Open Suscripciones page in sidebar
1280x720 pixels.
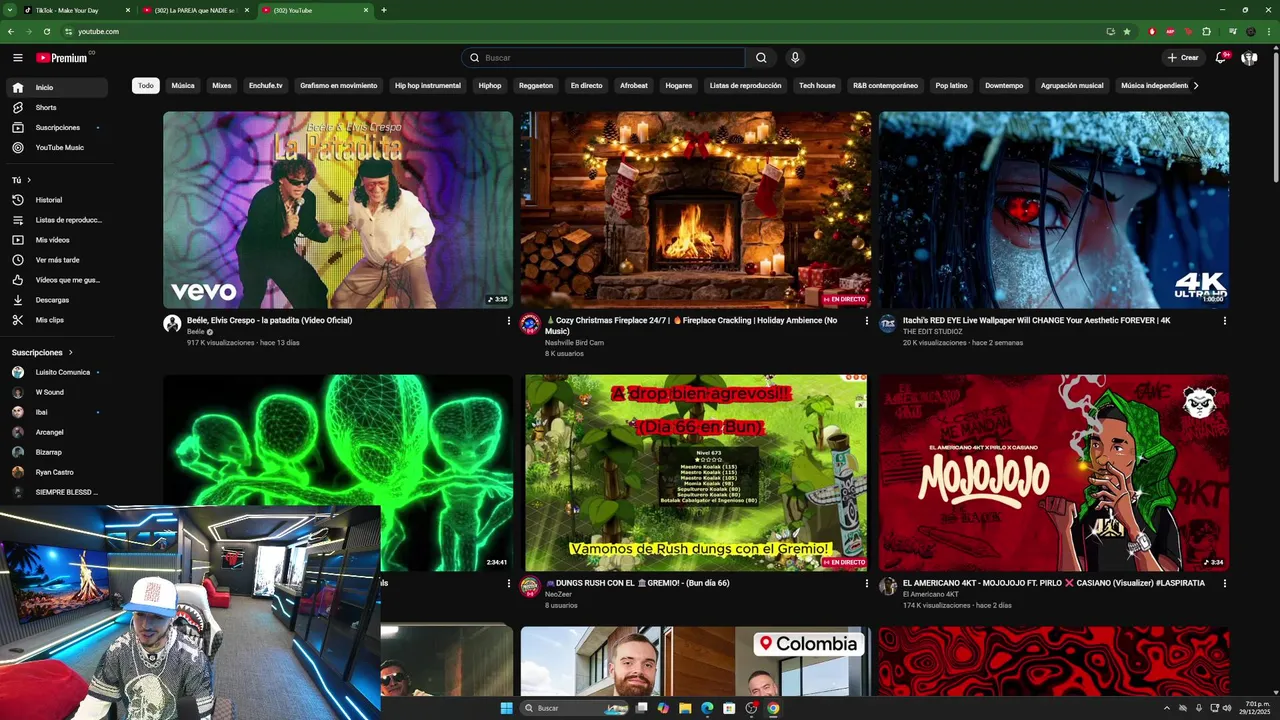55,127
